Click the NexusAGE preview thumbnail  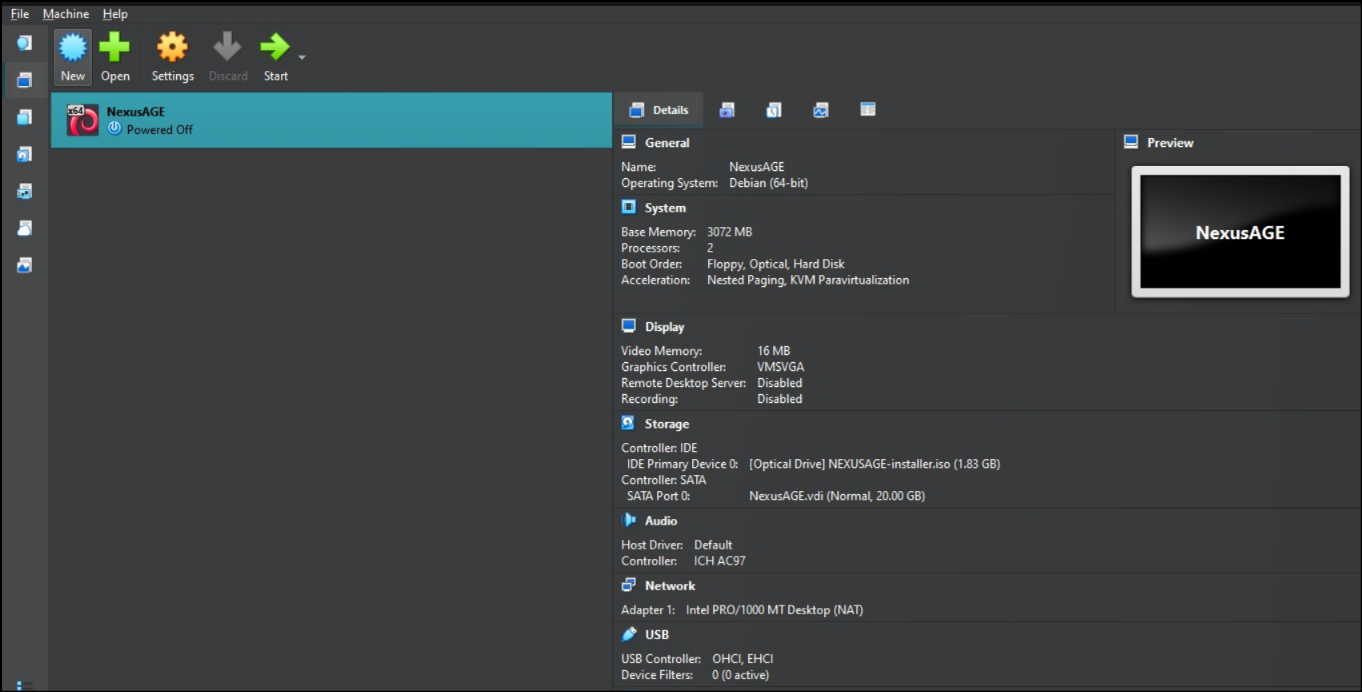pos(1240,232)
